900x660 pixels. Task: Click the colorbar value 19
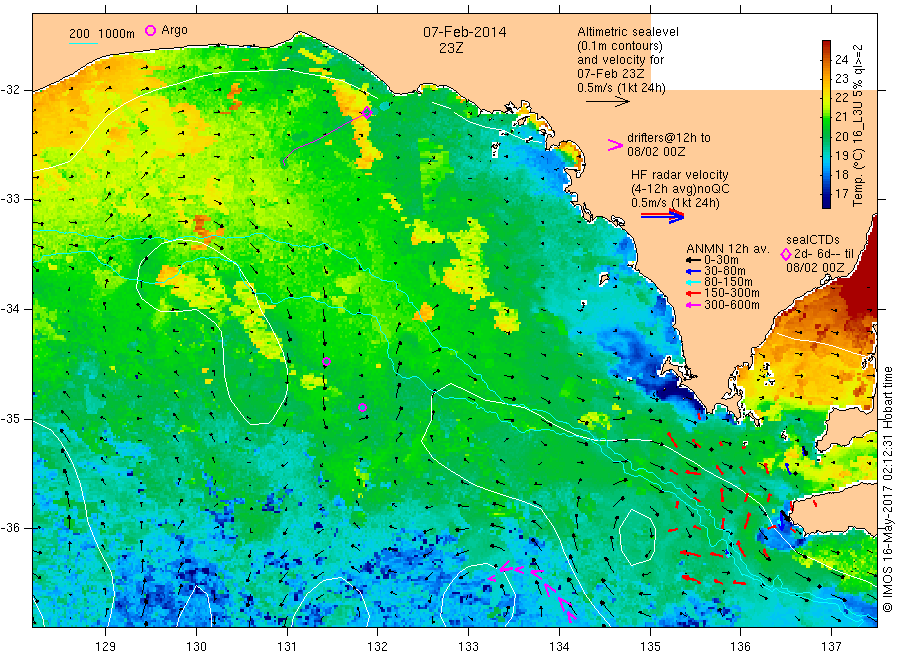(x=841, y=156)
